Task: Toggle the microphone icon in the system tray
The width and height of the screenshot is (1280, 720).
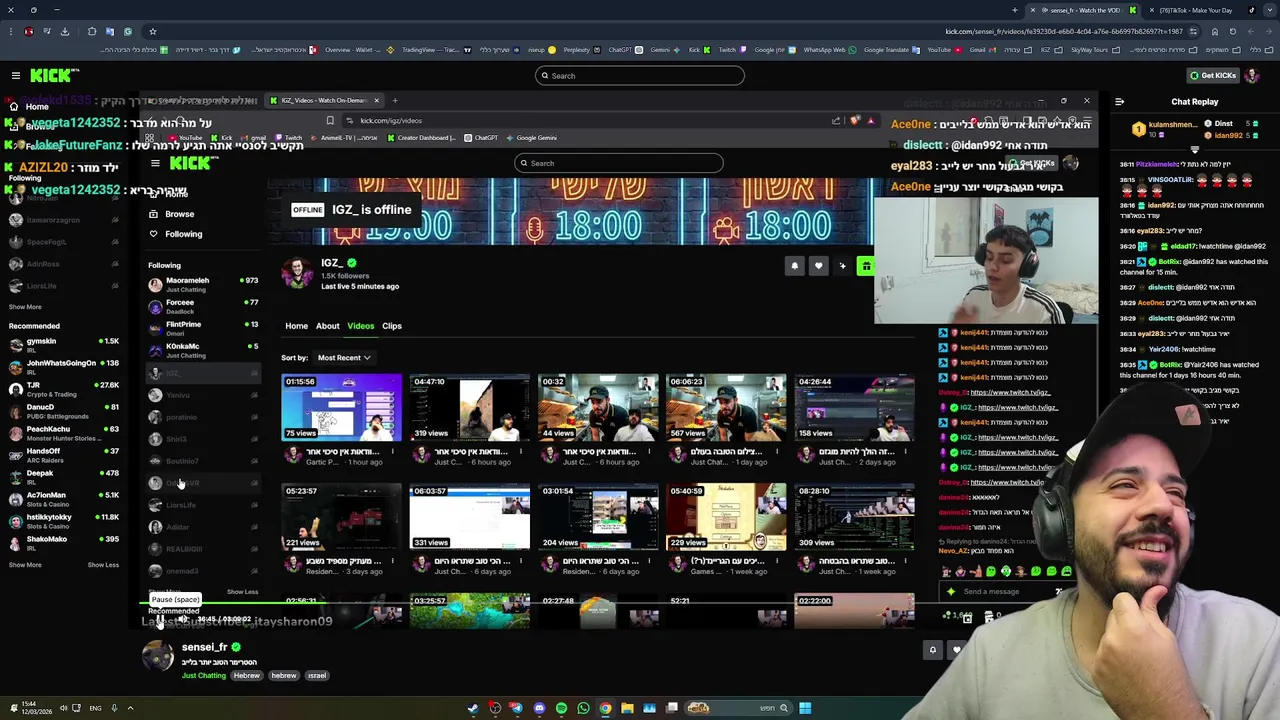Action: click(x=114, y=708)
